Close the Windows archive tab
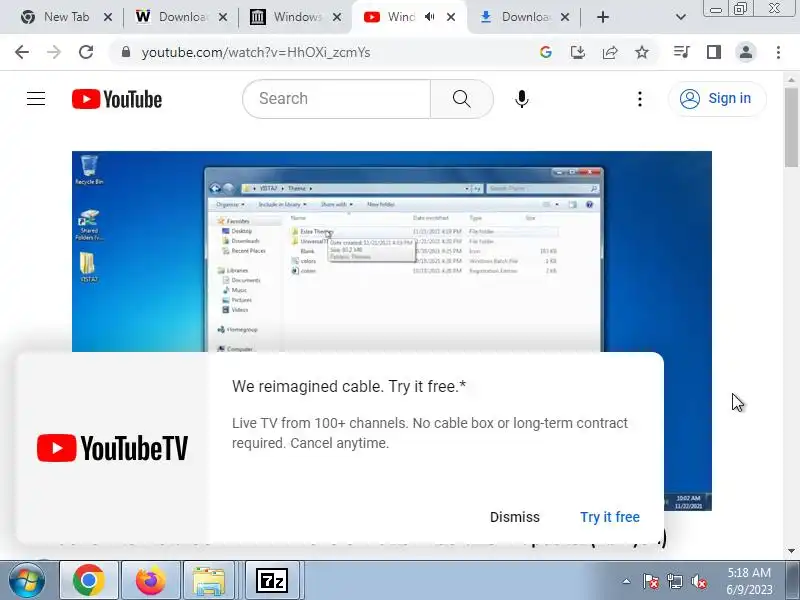 (x=337, y=17)
